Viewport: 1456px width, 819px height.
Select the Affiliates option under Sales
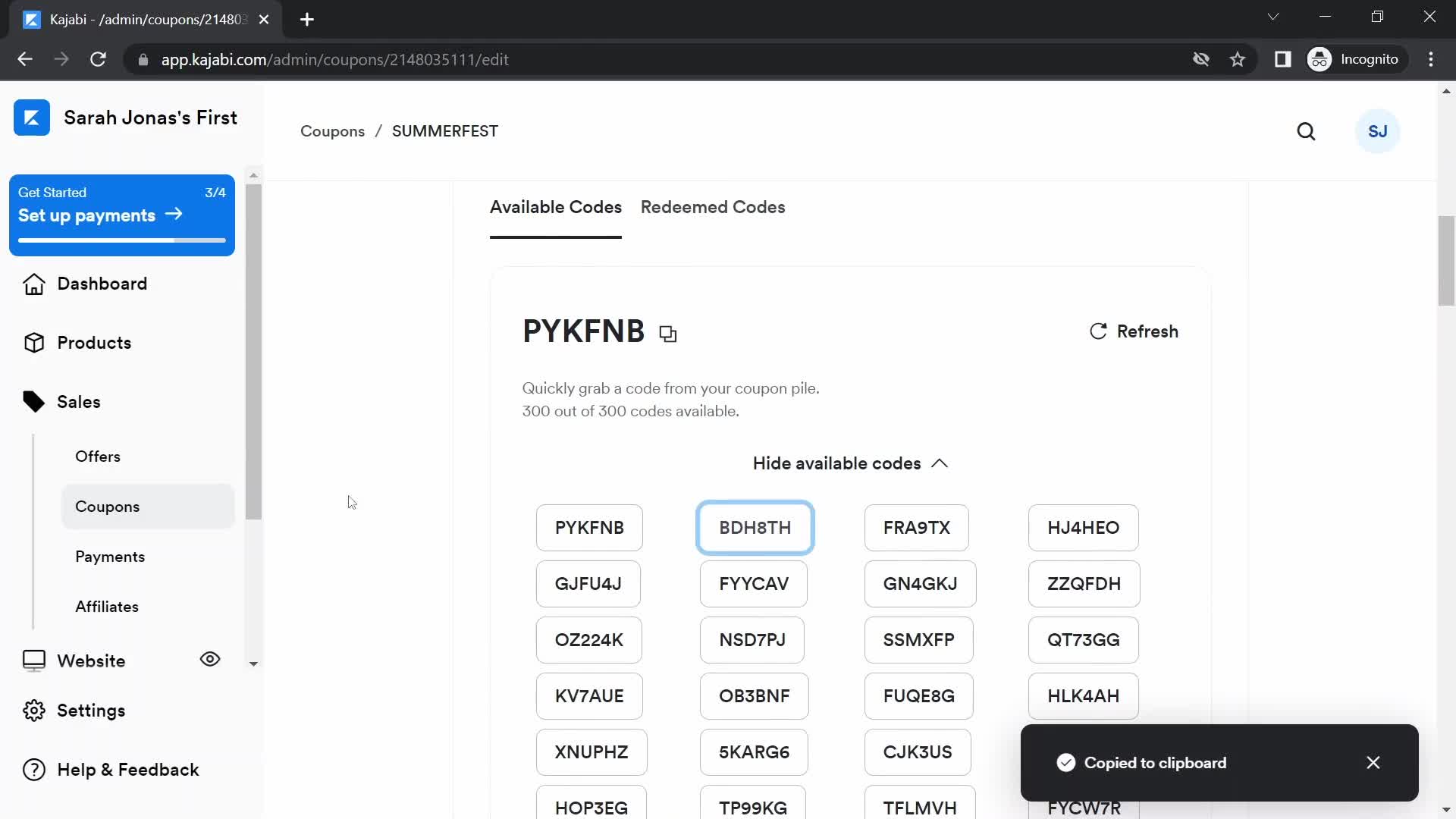[107, 606]
